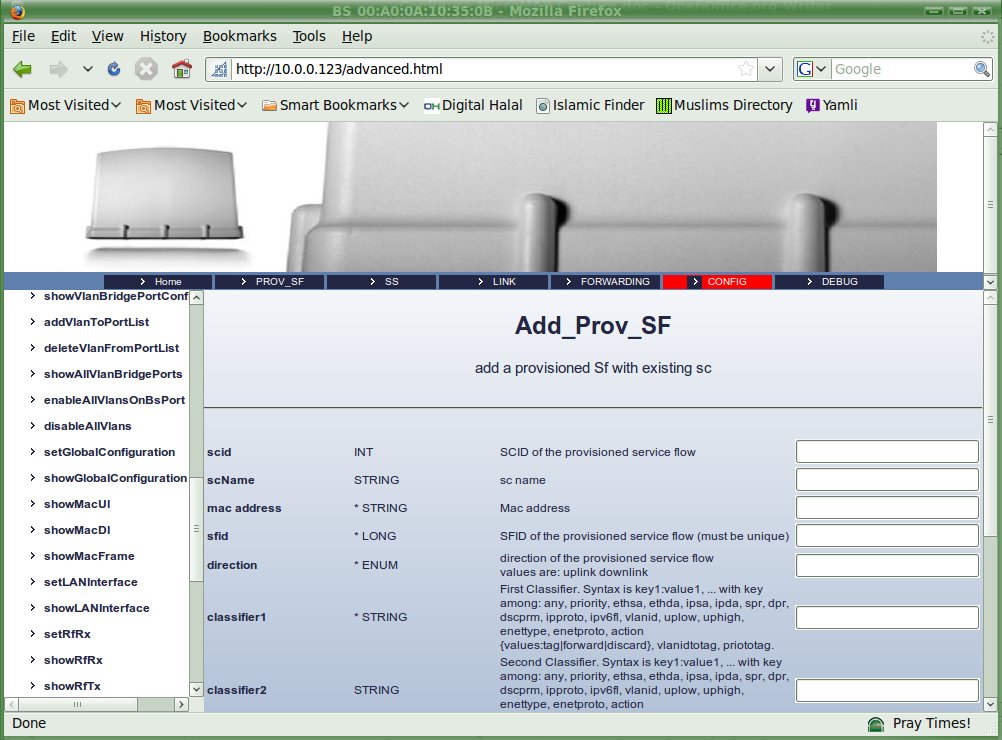
Task: Switch to the PROV_SF tab
Action: [x=270, y=282]
